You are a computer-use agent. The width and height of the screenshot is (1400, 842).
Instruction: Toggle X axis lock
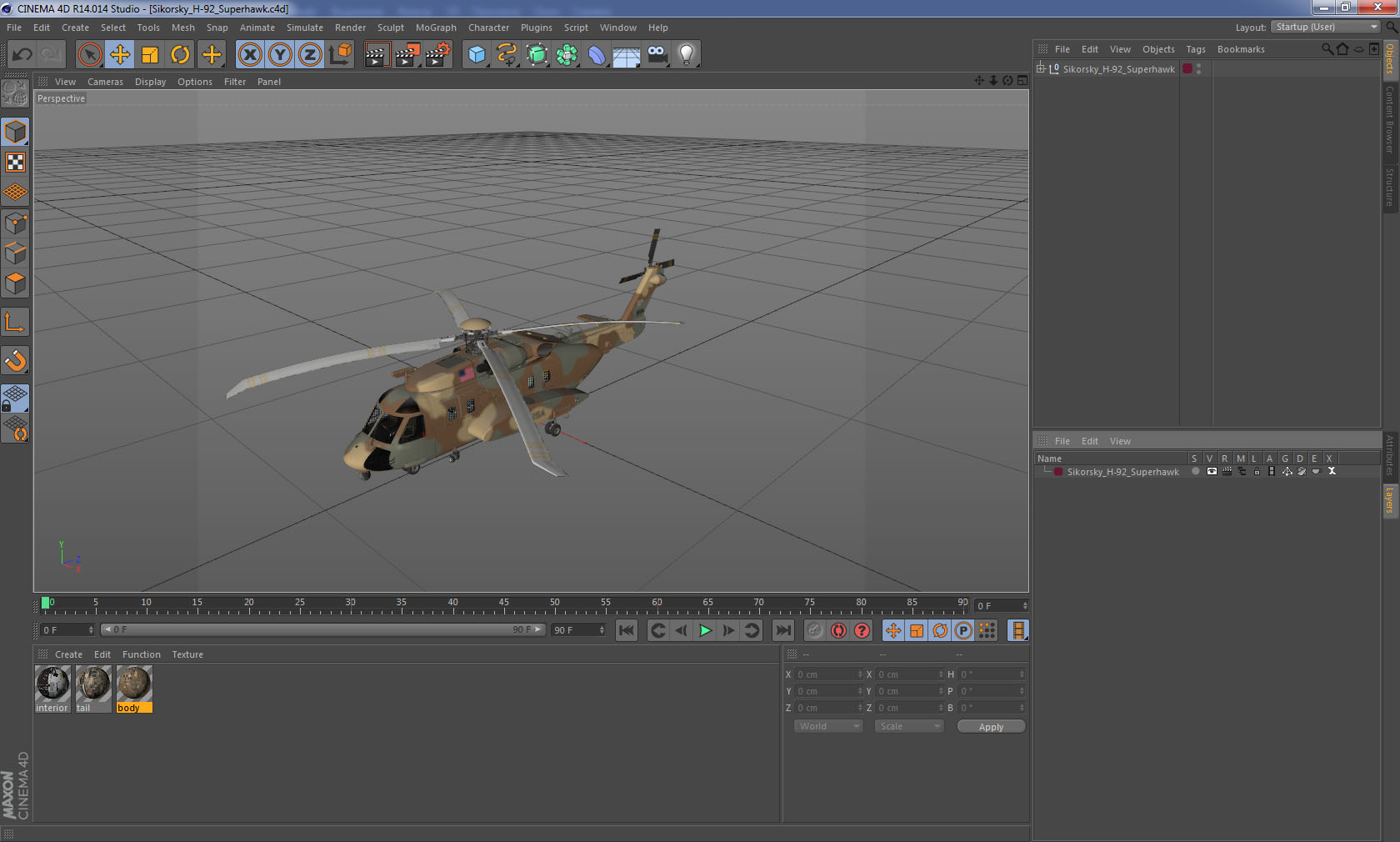pos(249,55)
